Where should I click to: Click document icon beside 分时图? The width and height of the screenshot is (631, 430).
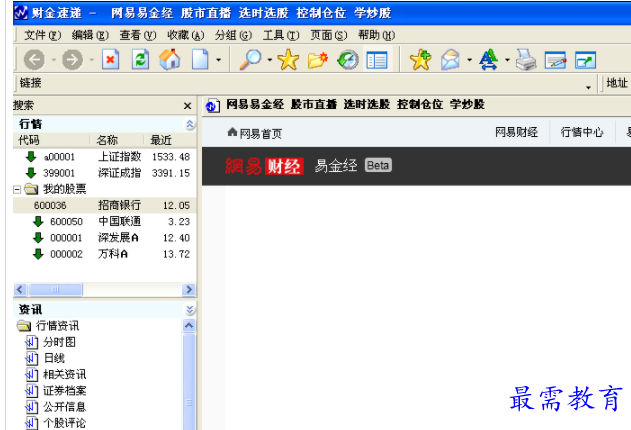[x=31, y=342]
